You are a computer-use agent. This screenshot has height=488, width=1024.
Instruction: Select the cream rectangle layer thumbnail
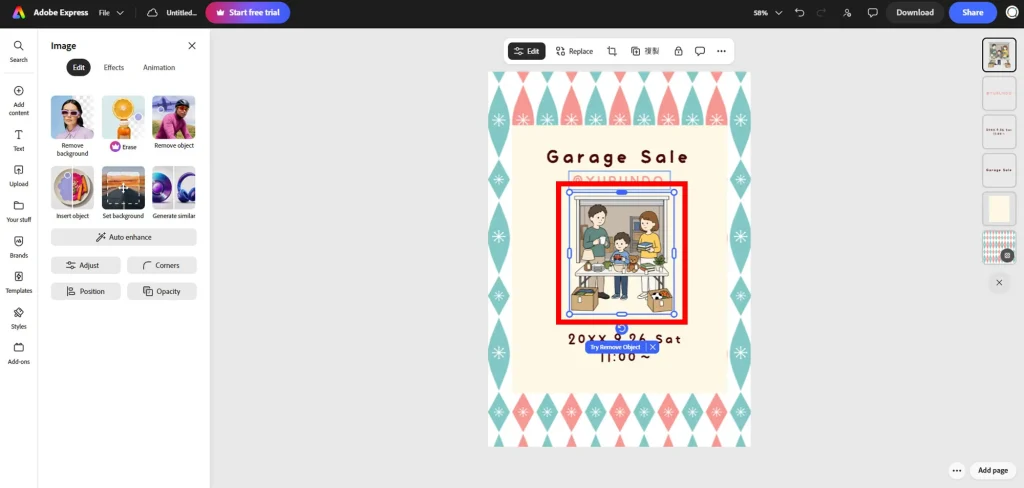click(999, 208)
